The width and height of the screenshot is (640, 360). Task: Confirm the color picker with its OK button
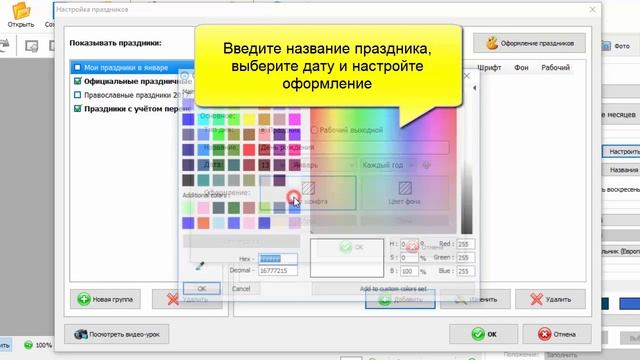(202, 289)
